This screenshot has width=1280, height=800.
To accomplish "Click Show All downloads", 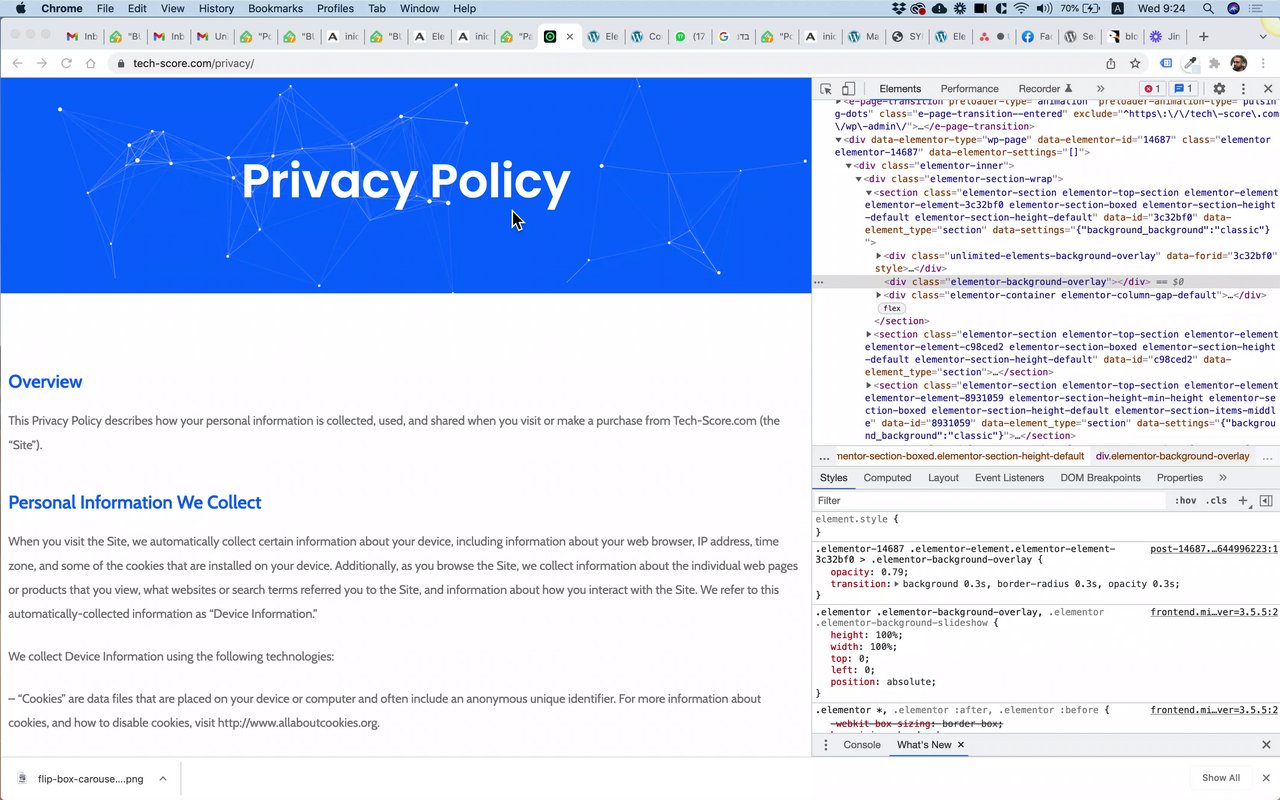I will [x=1220, y=778].
